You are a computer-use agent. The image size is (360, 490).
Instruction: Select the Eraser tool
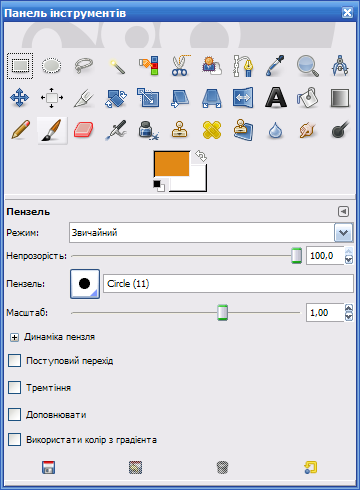coord(84,130)
